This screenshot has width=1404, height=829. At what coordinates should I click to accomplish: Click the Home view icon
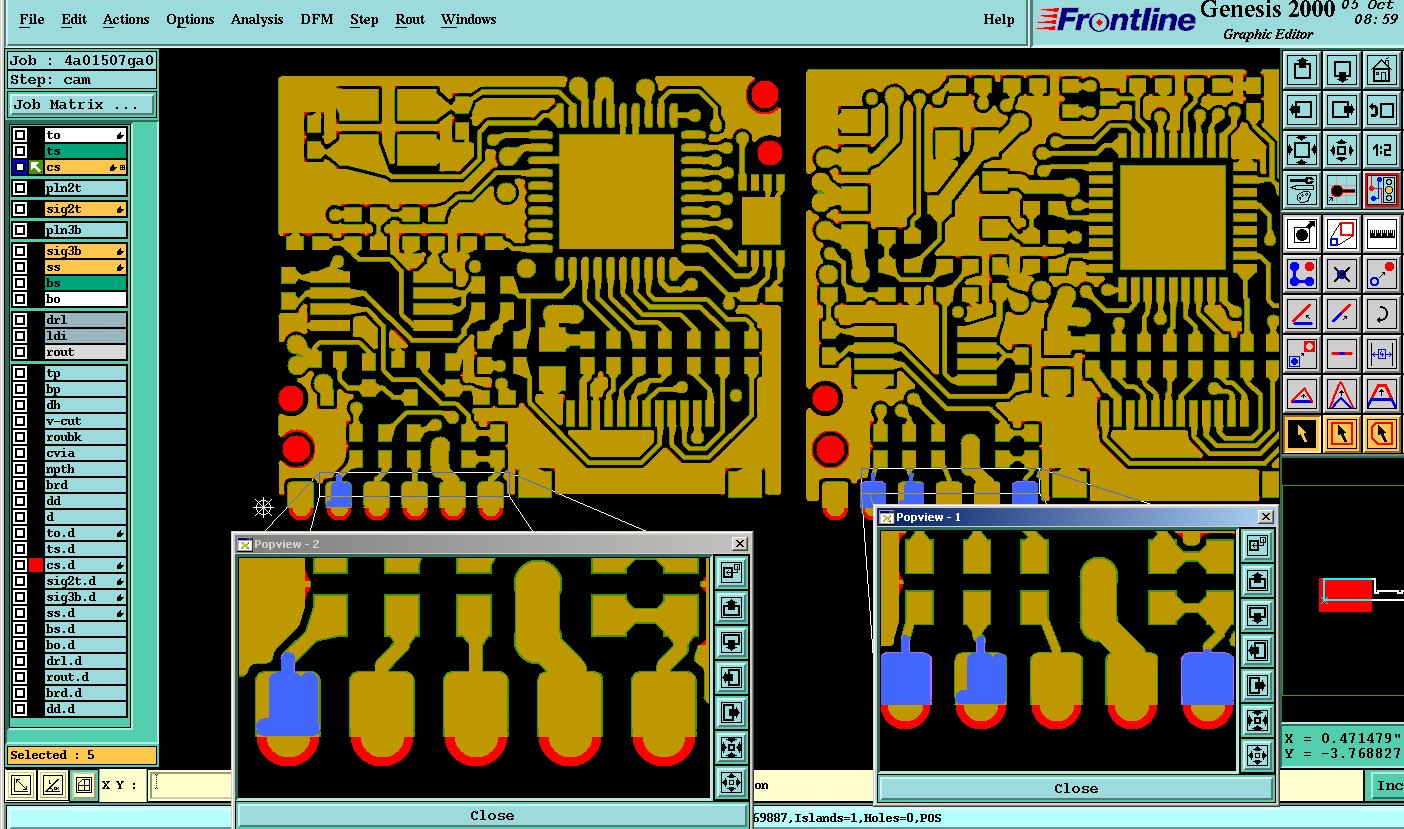point(1382,70)
